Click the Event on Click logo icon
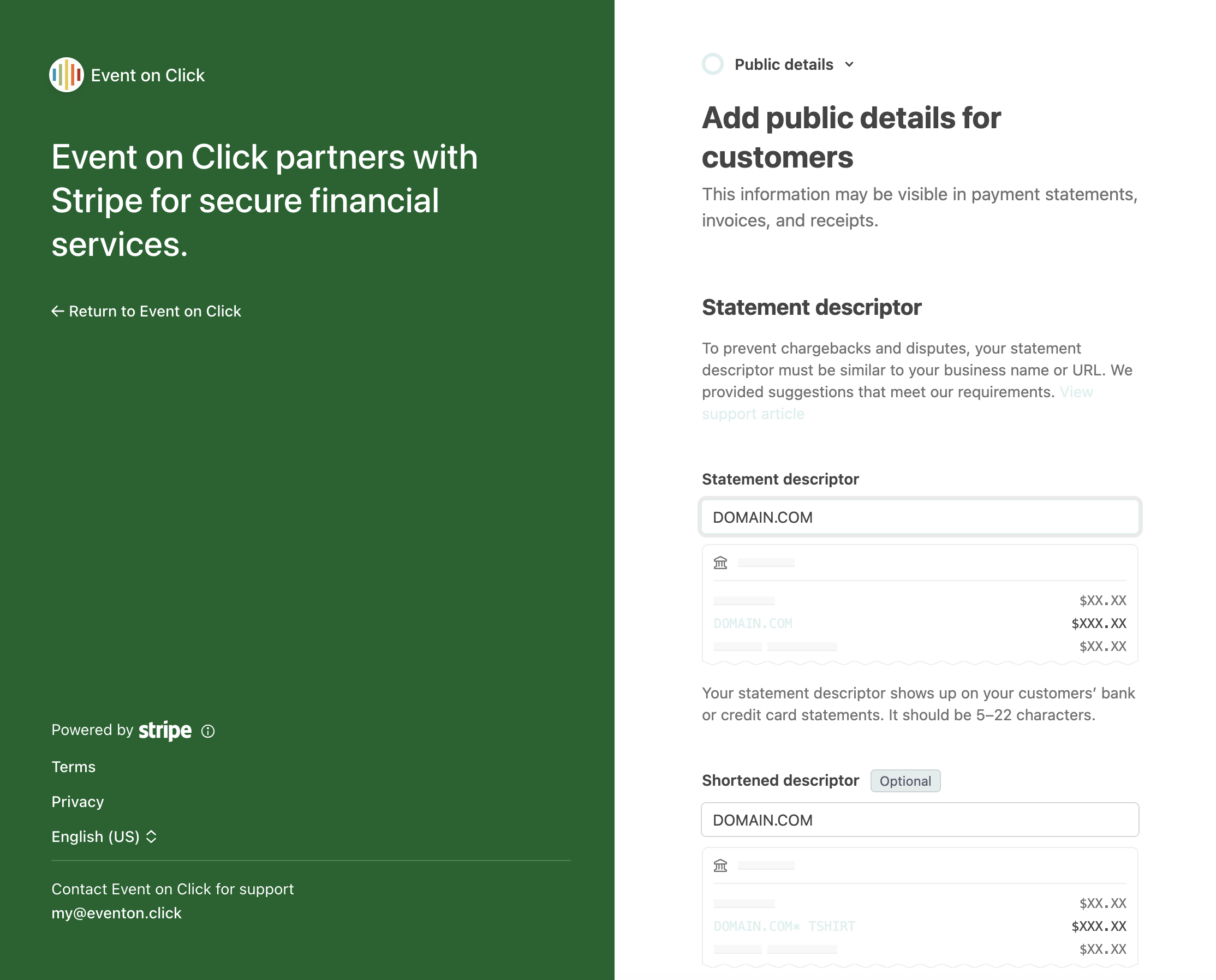This screenshot has width=1216, height=980. (66, 75)
